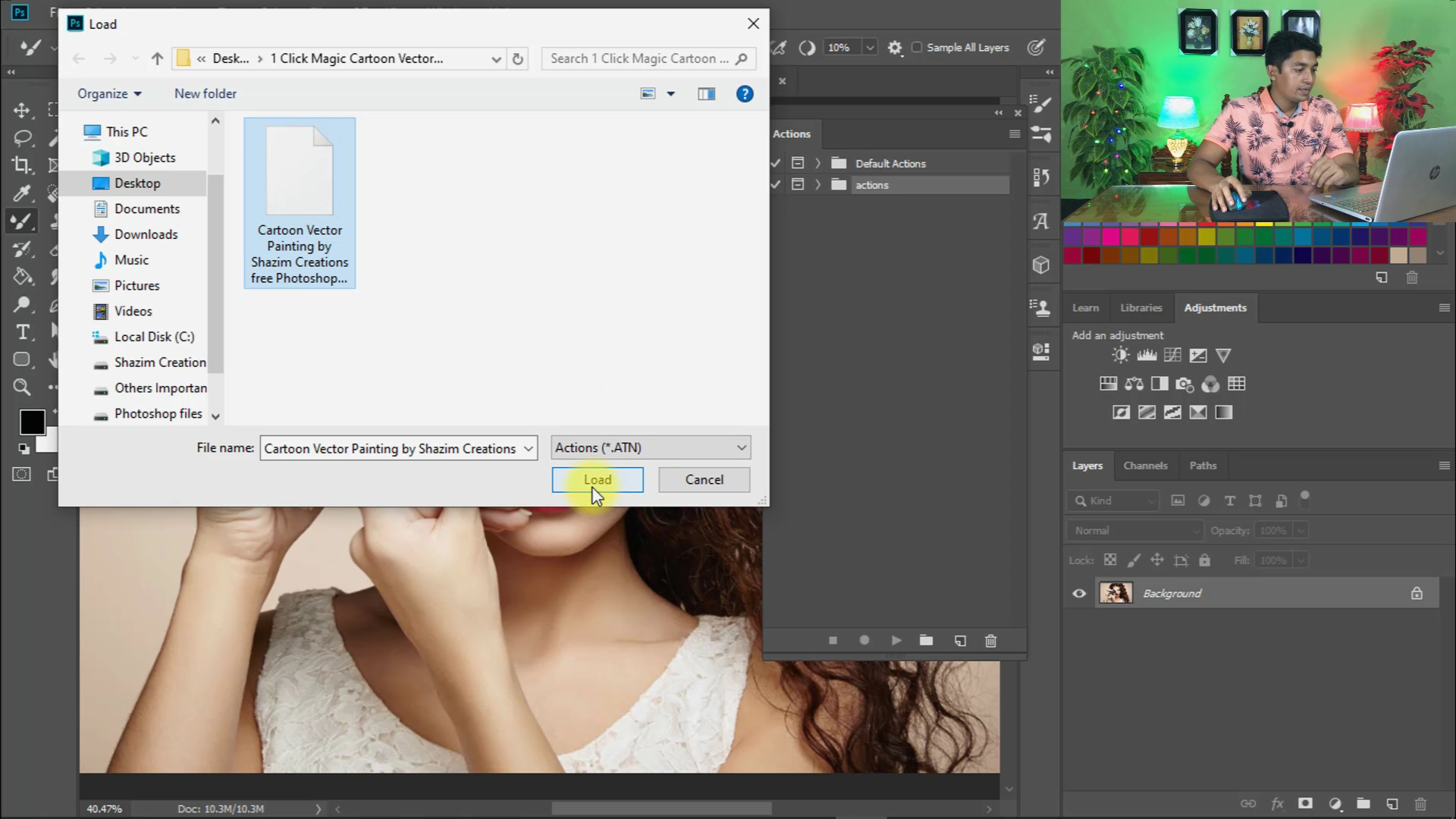Select the Lasso tool
The width and height of the screenshot is (1456, 819).
coord(22,138)
